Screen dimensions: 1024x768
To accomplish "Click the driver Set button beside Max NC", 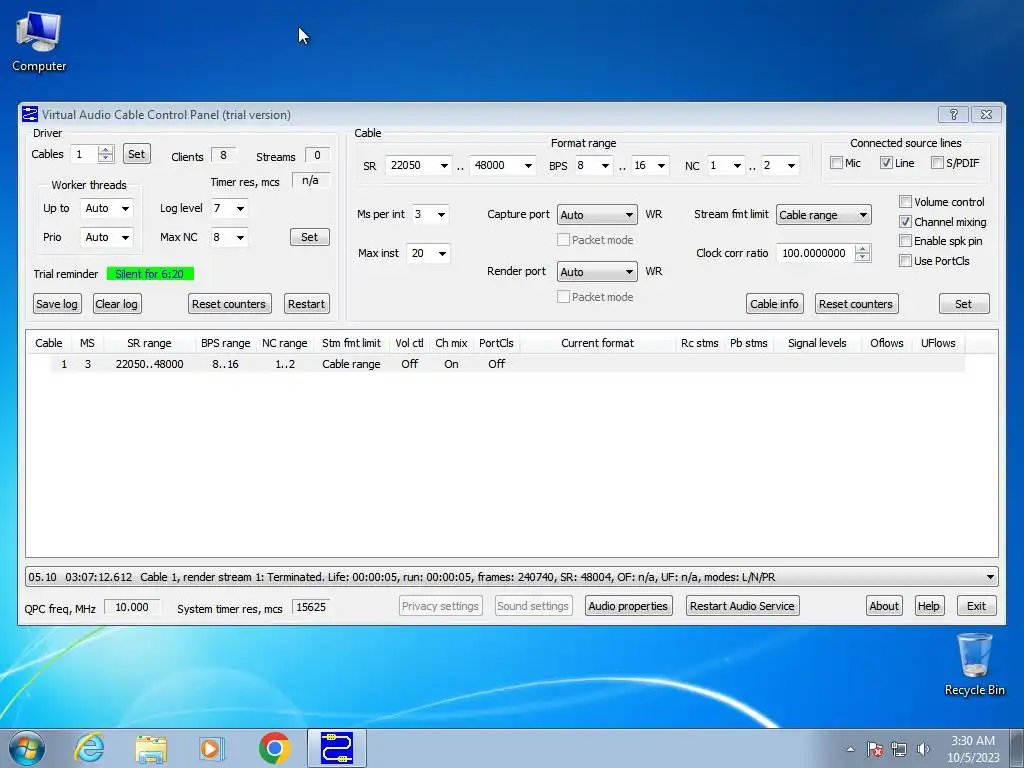I will (x=310, y=237).
